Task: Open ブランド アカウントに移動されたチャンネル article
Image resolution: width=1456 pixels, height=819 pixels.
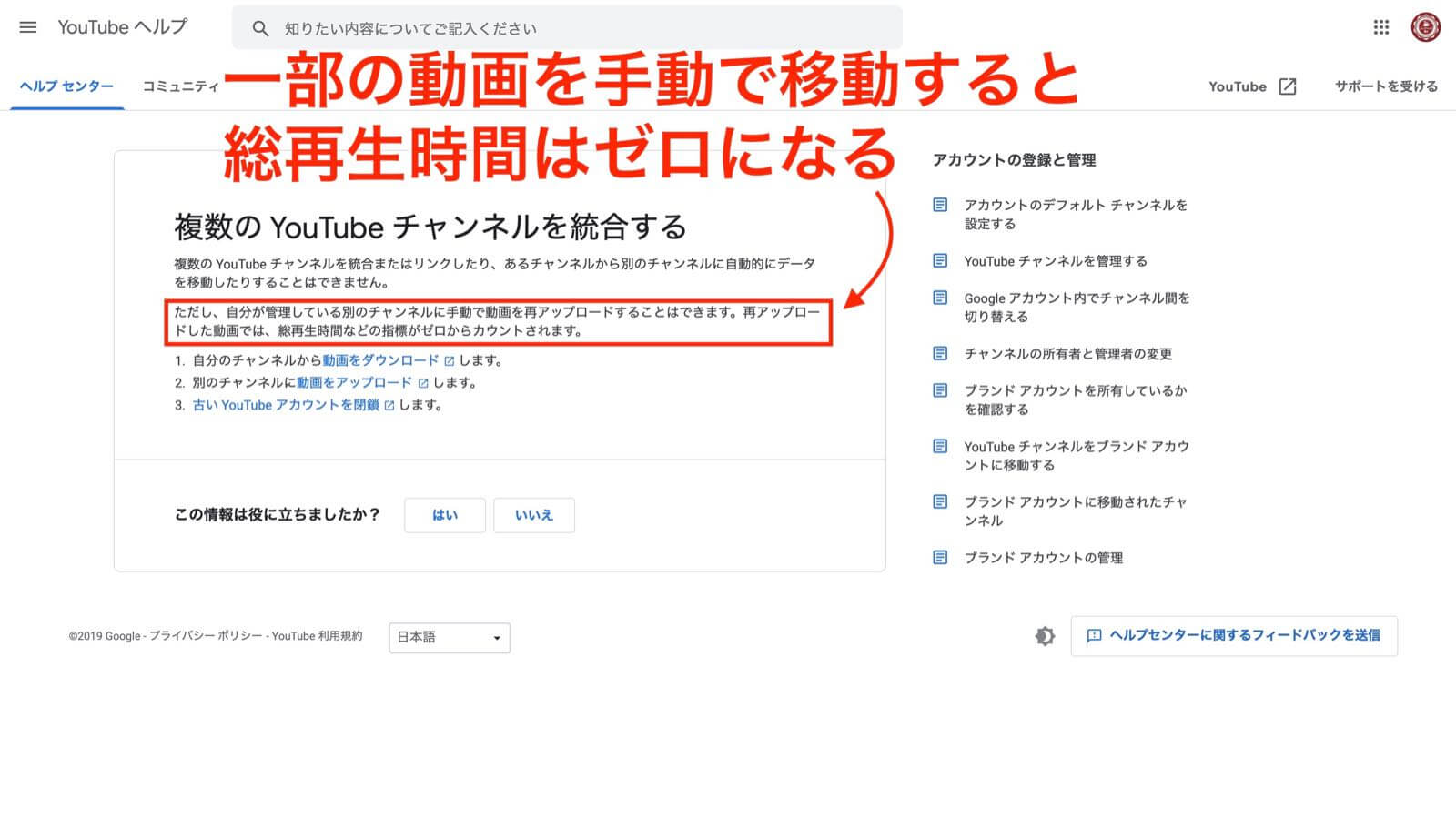Action: pyautogui.click(x=1076, y=511)
